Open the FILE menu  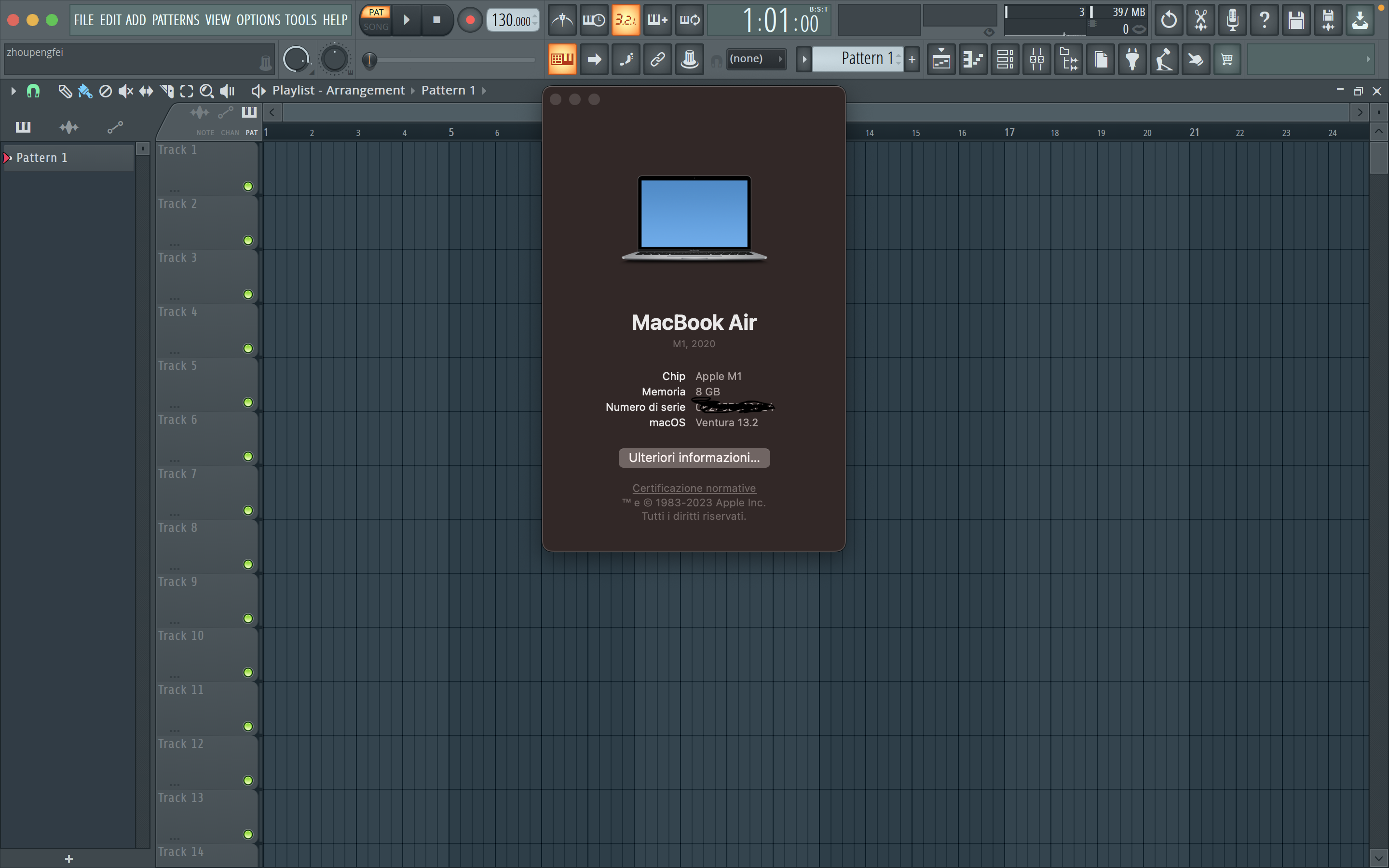pyautogui.click(x=84, y=20)
